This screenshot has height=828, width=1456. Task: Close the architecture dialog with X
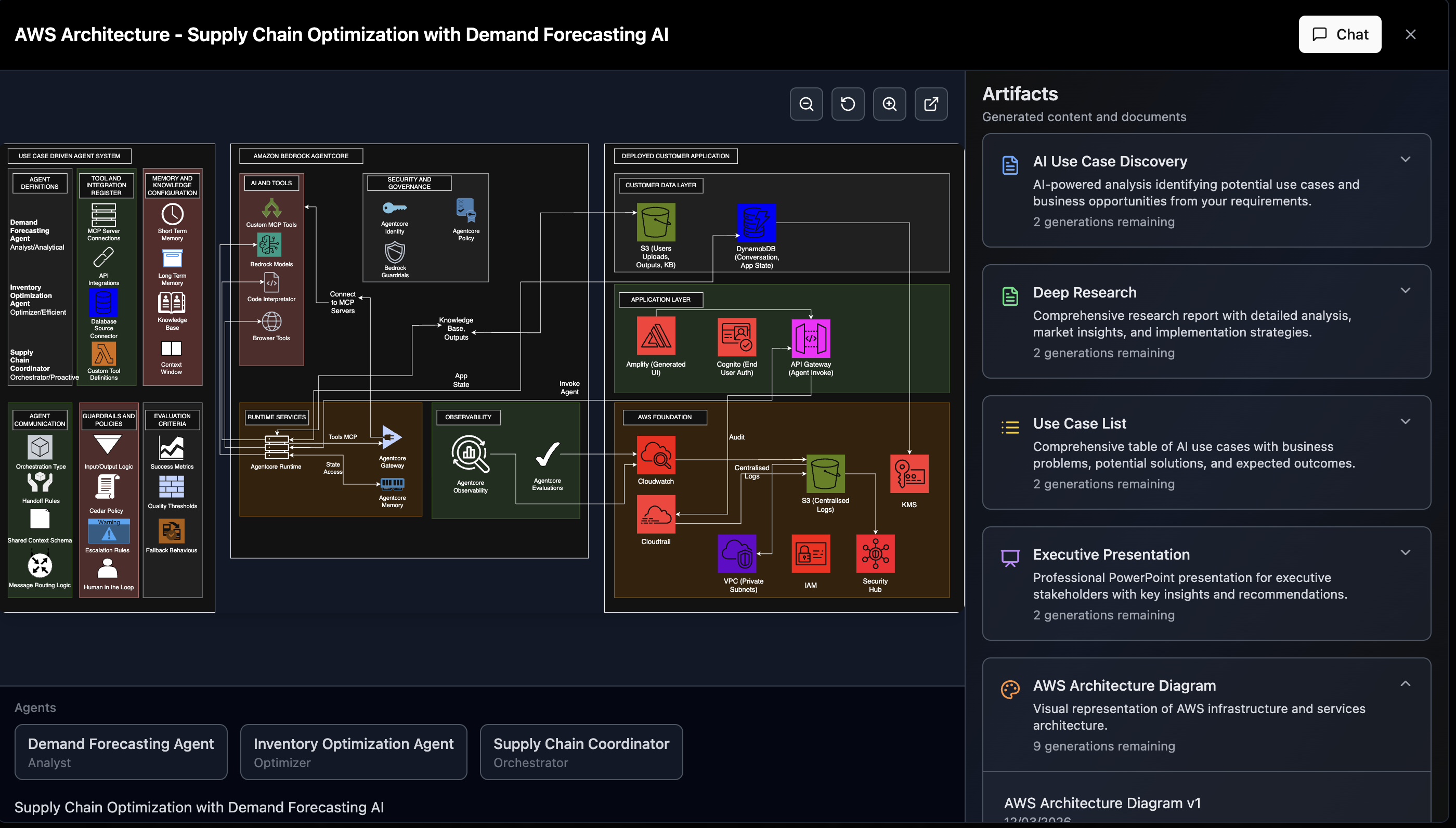coord(1410,34)
